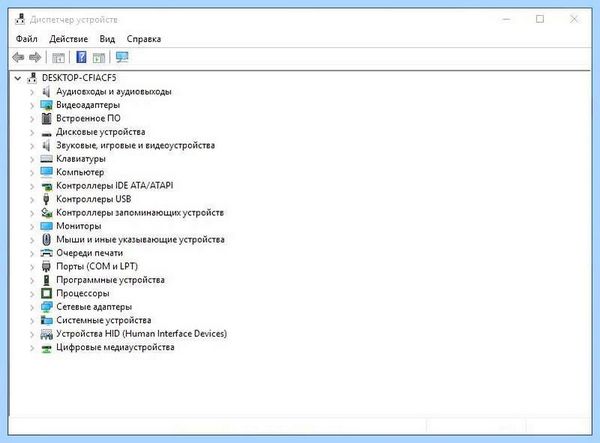The width and height of the screenshot is (600, 443).
Task: Click the scan hardware changes monitor icon
Action: coord(122,57)
